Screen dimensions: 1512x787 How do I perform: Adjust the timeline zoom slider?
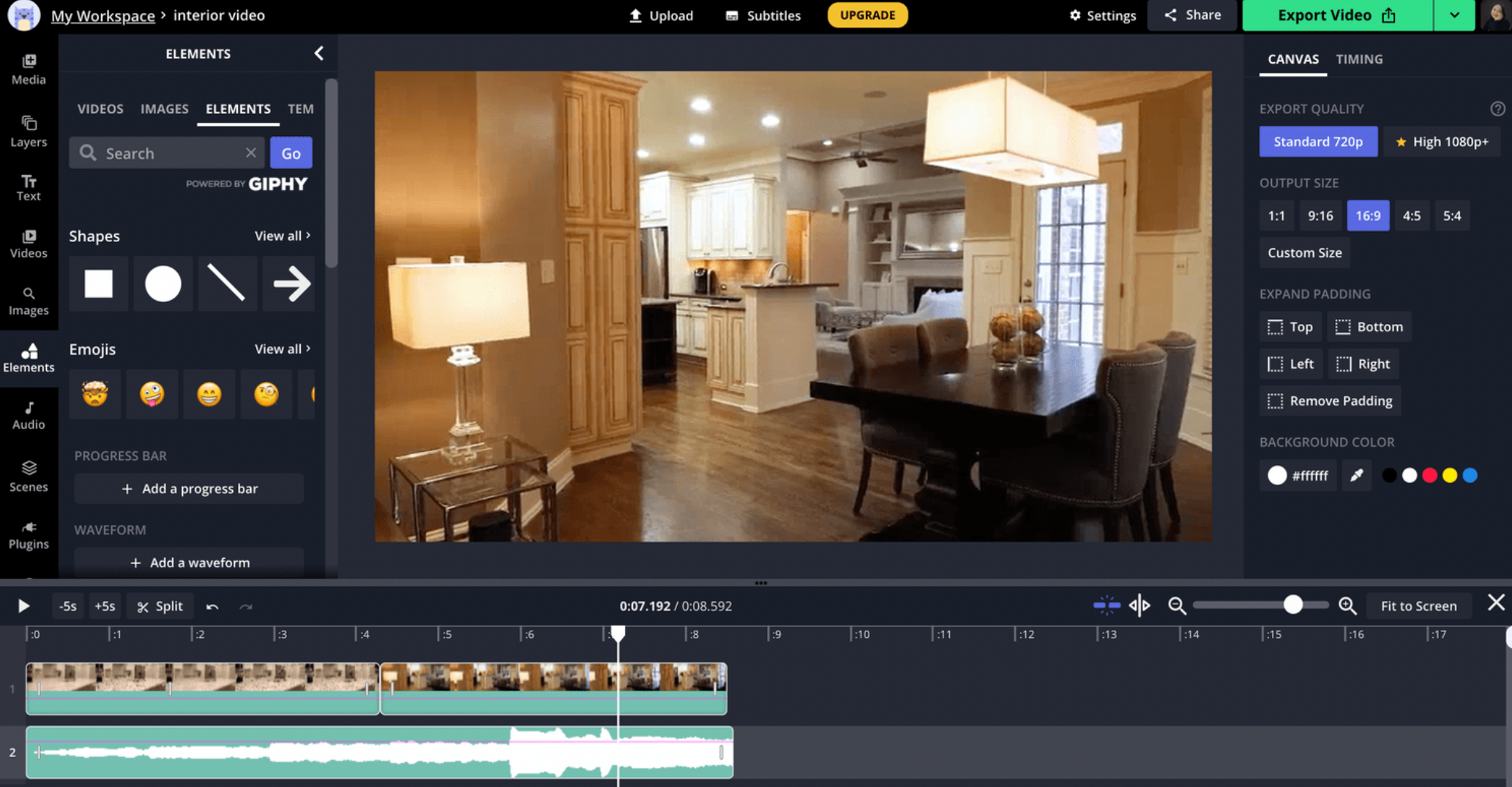click(1293, 605)
